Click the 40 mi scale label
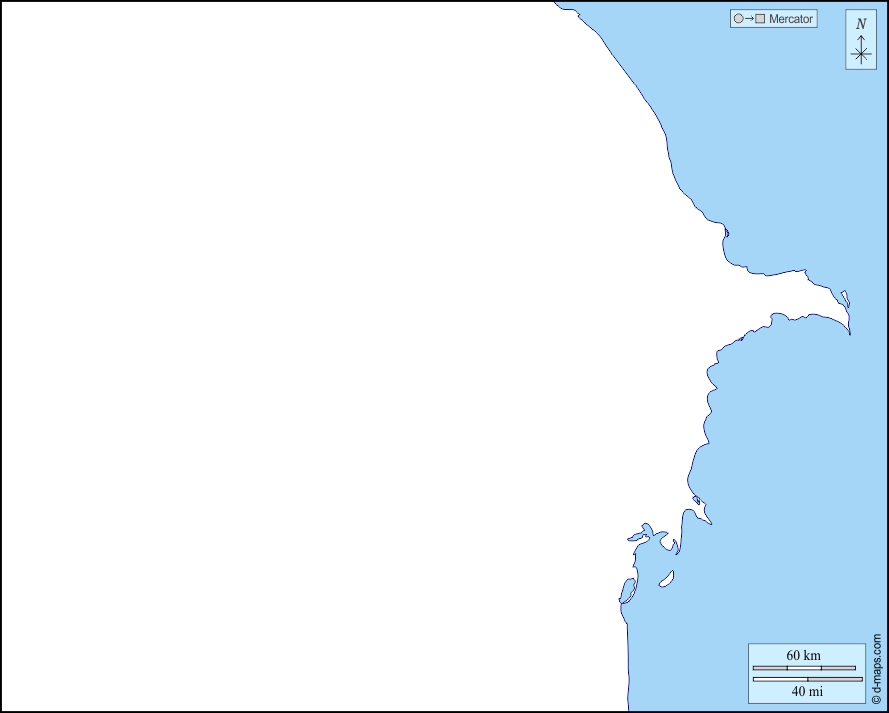The height and width of the screenshot is (713, 889). [x=807, y=691]
